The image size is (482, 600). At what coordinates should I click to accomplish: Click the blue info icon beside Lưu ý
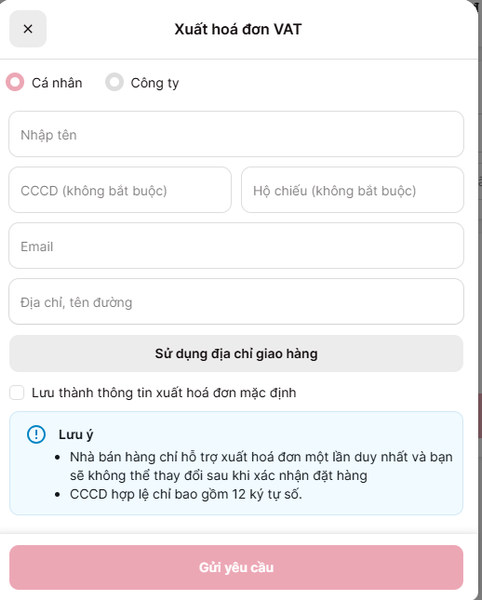point(36,434)
